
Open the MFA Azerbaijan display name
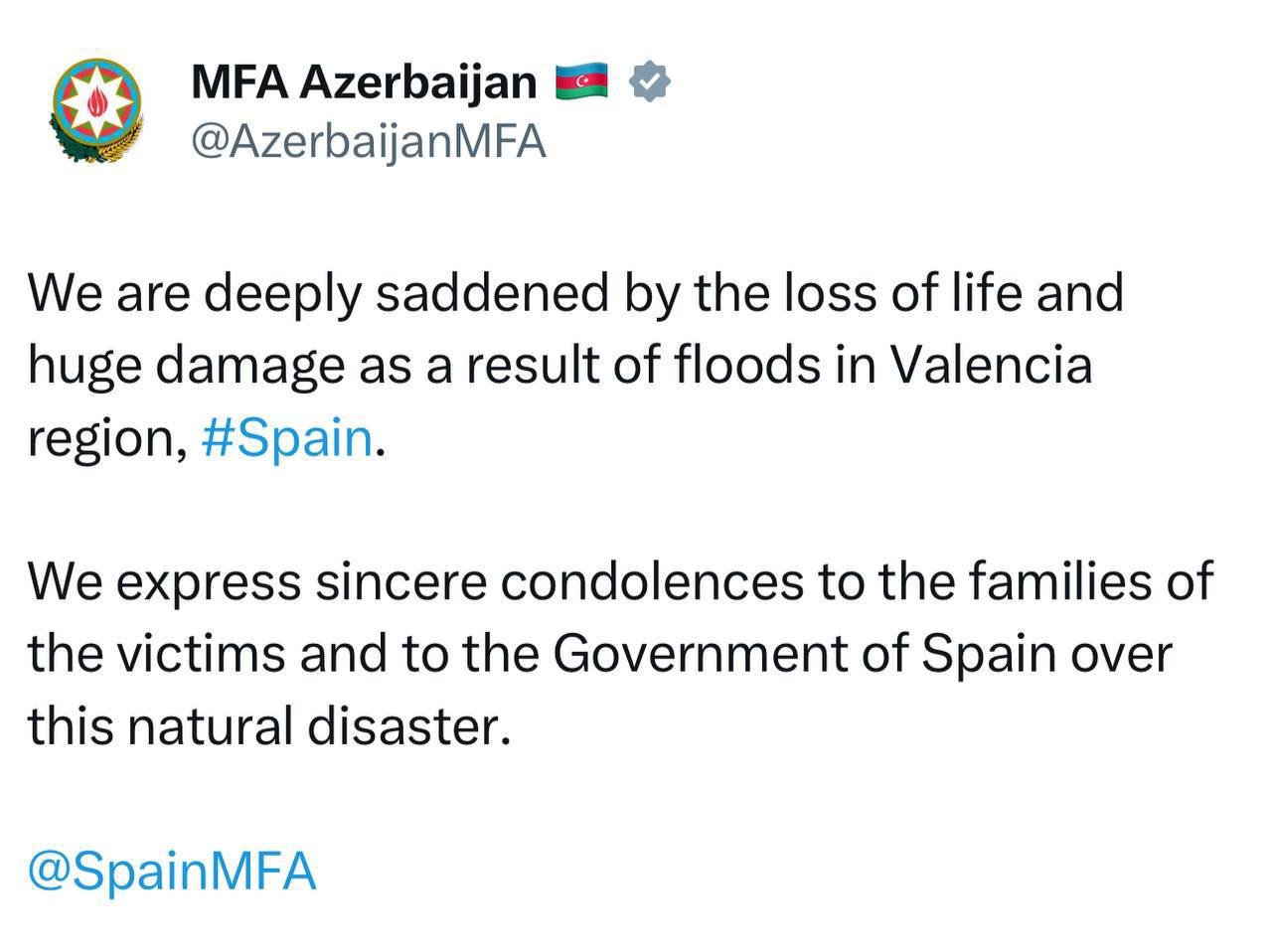364,81
